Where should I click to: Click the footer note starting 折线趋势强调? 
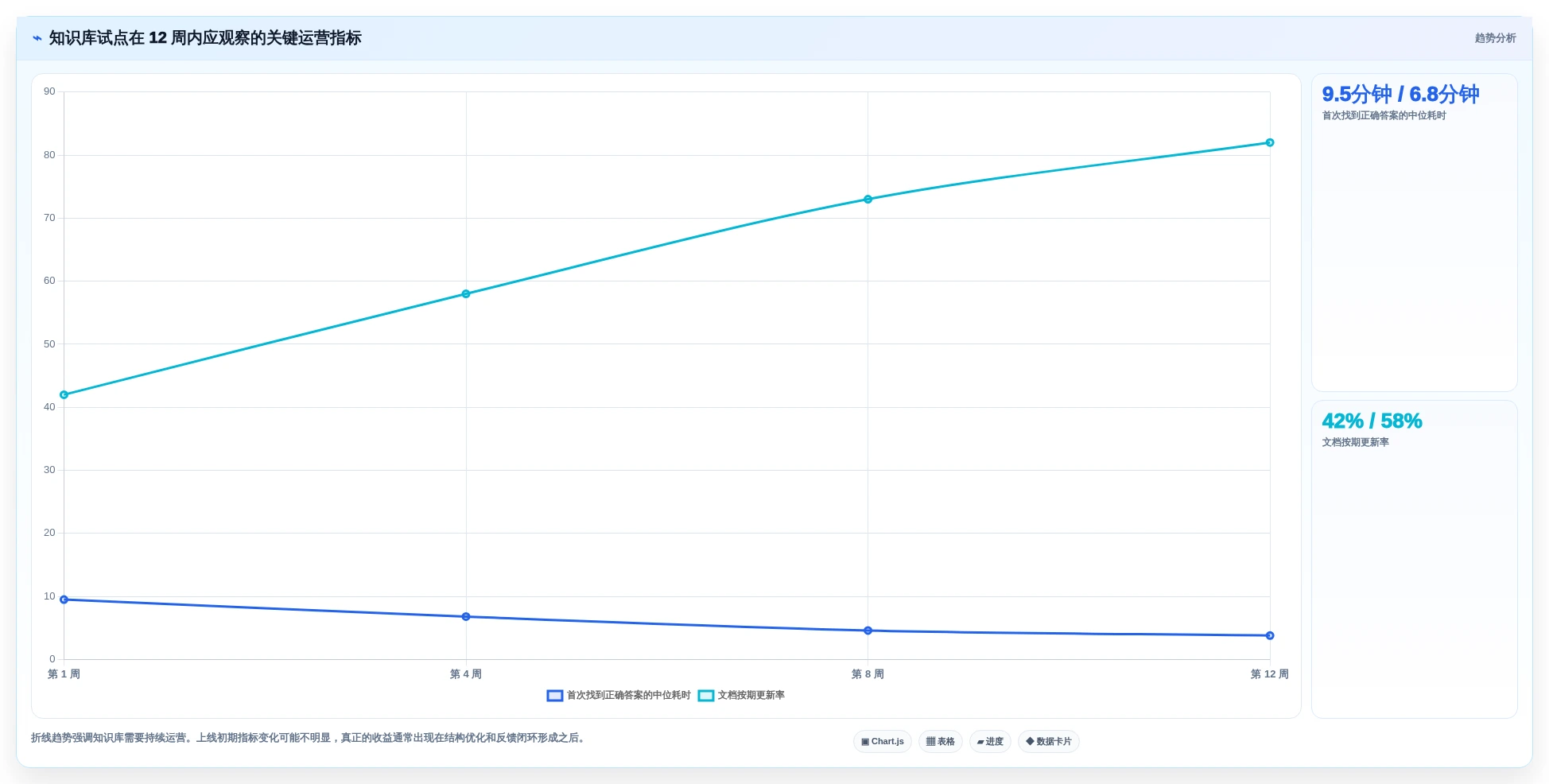pyautogui.click(x=309, y=738)
